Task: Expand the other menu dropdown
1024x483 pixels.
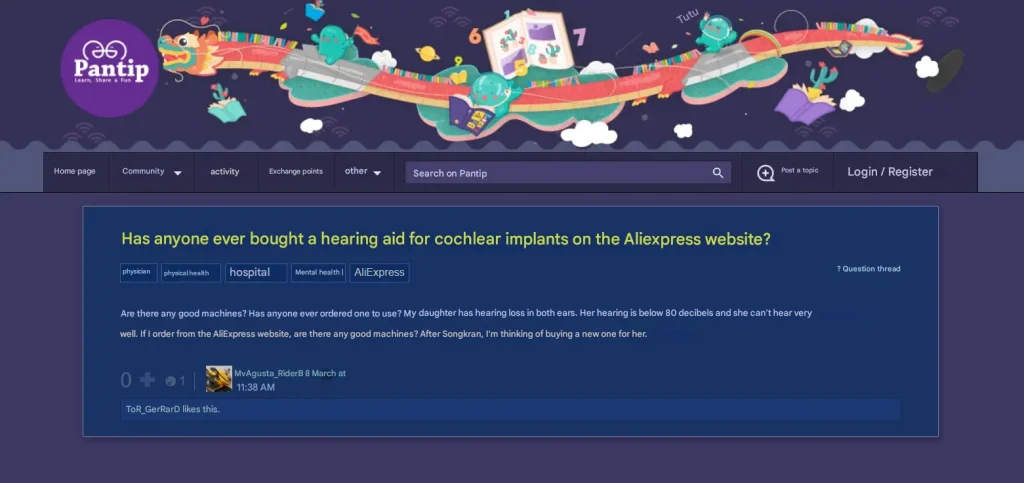Action: click(377, 174)
